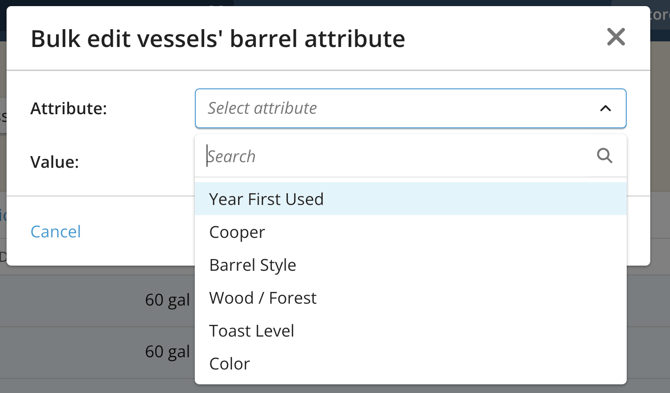Select Toast Level option
670x393 pixels.
coord(411,331)
